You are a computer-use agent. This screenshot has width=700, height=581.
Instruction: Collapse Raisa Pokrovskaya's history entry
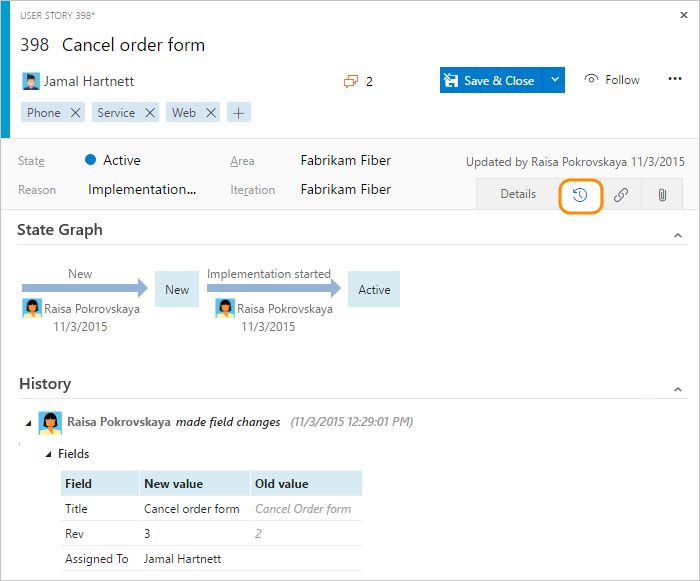click(x=28, y=423)
